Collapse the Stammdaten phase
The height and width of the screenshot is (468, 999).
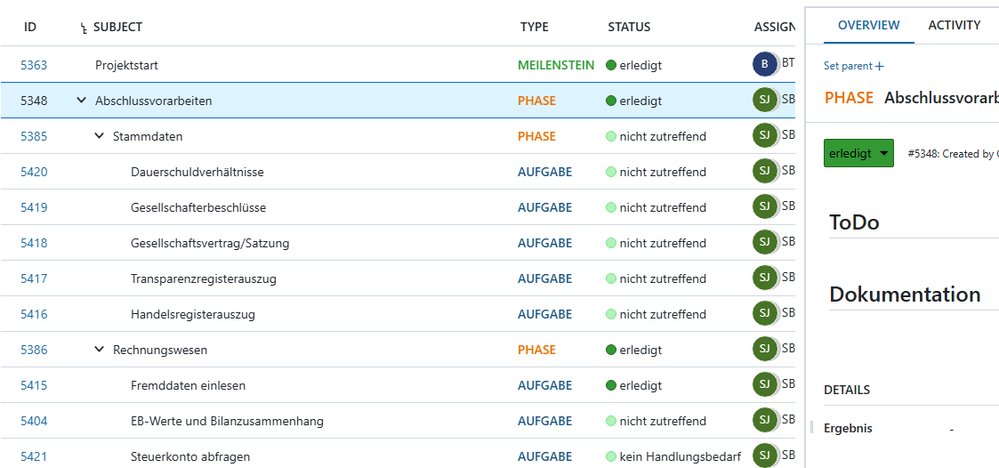click(x=99, y=136)
